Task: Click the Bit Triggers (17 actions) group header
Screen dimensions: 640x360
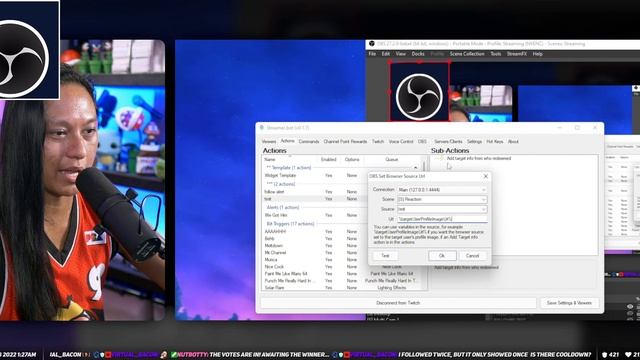Action: [x=290, y=224]
